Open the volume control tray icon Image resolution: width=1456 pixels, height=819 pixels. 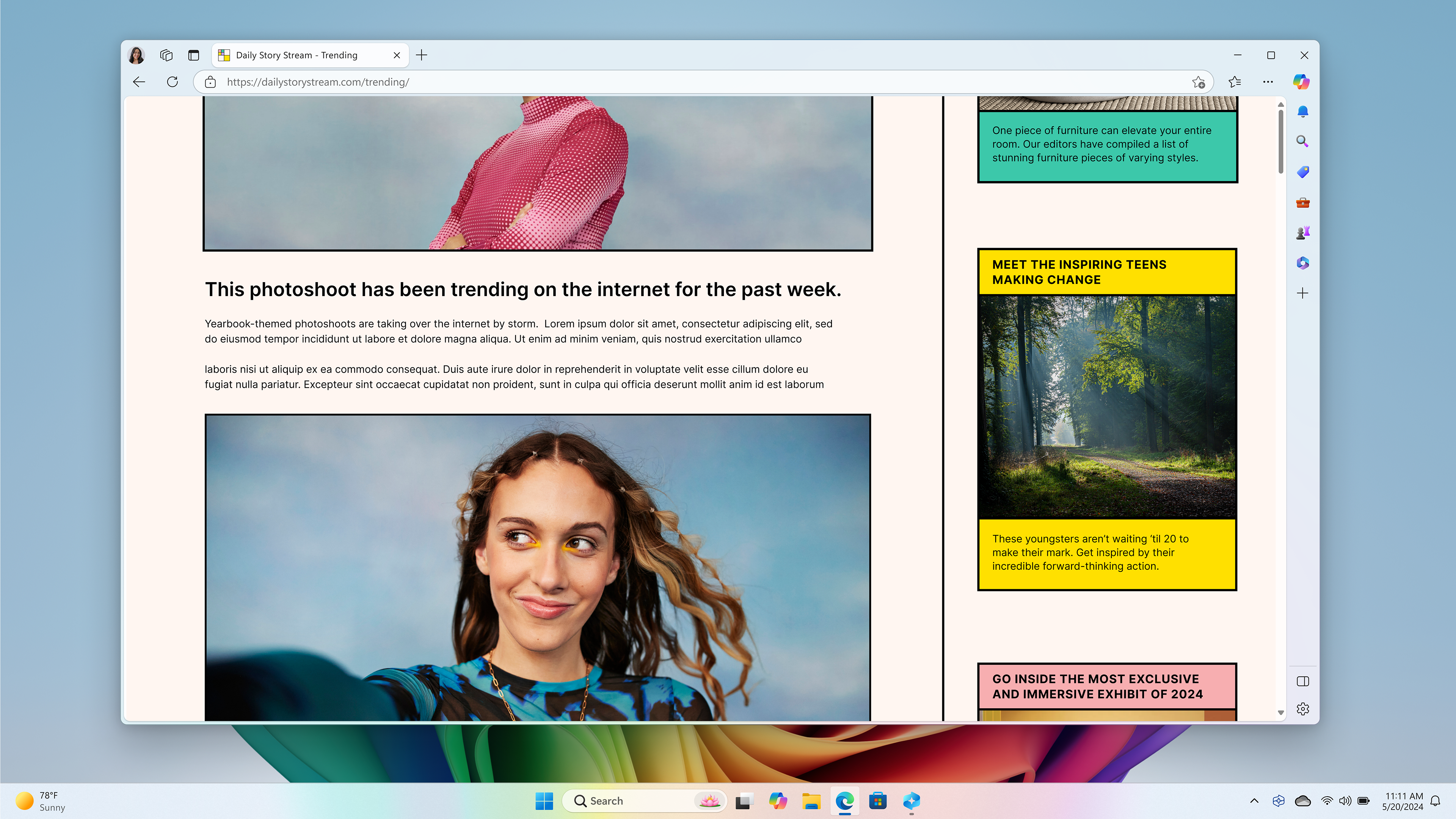[x=1345, y=801]
